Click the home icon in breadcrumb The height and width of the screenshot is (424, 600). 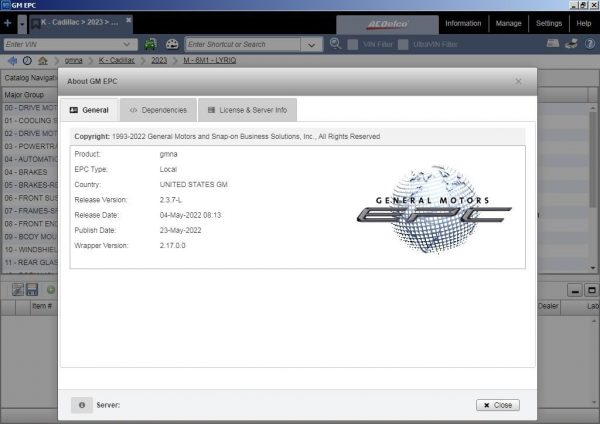43,60
